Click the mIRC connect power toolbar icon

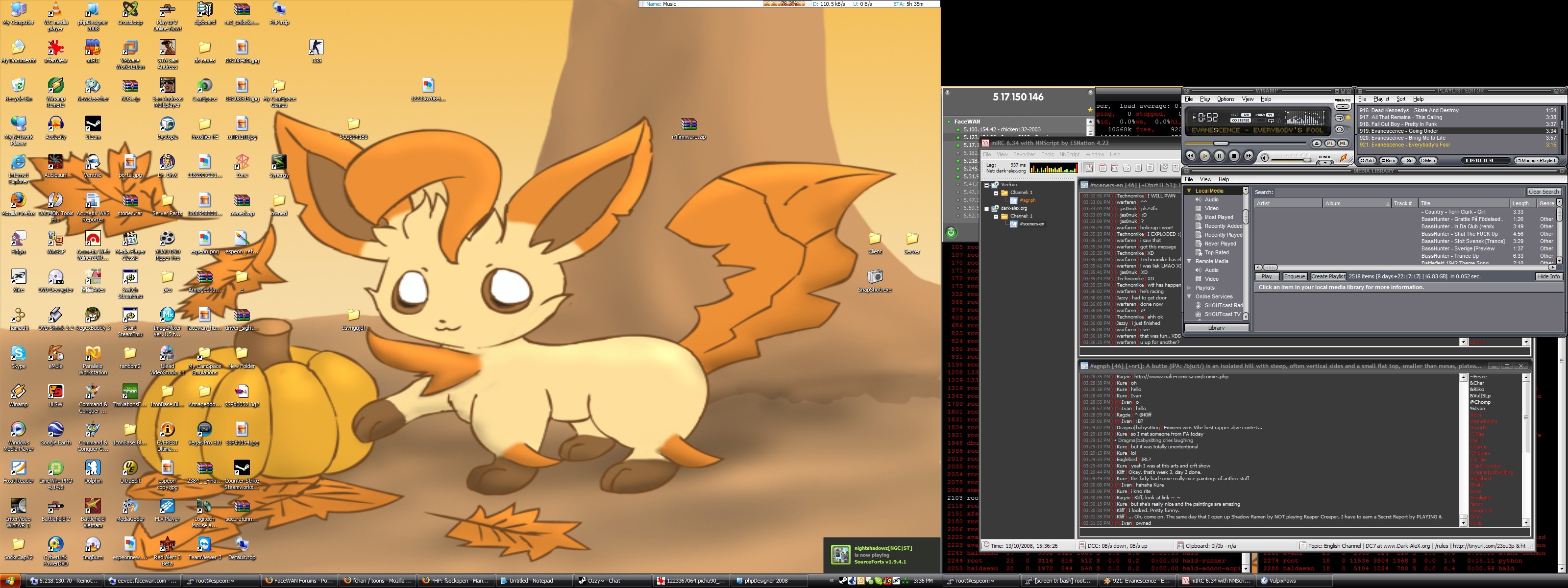point(1090,168)
